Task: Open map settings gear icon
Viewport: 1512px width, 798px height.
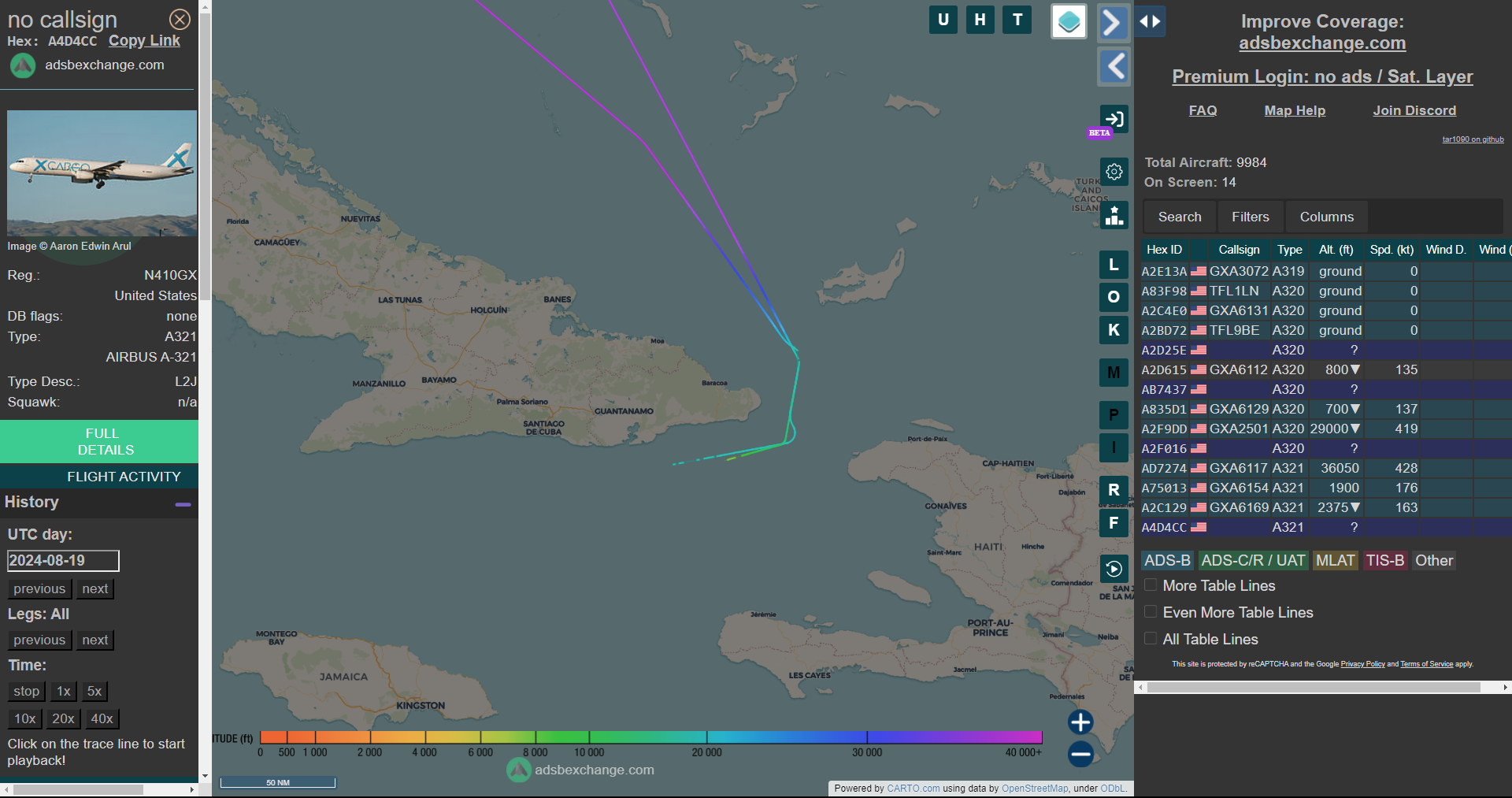Action: (1114, 172)
